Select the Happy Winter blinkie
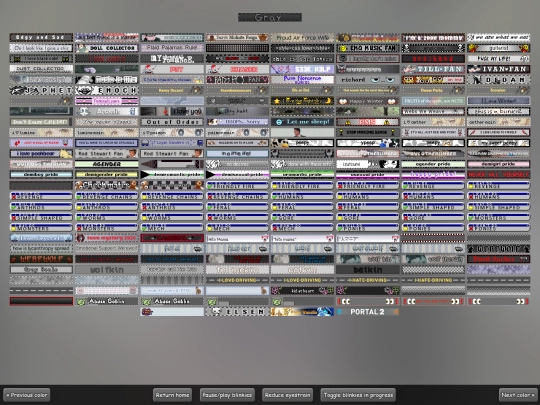 click(x=368, y=101)
